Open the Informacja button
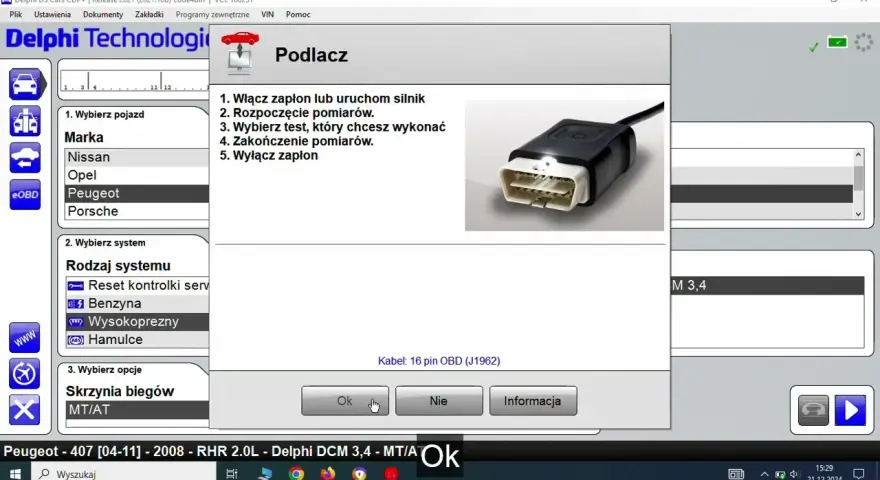The height and width of the screenshot is (480, 880). point(533,401)
